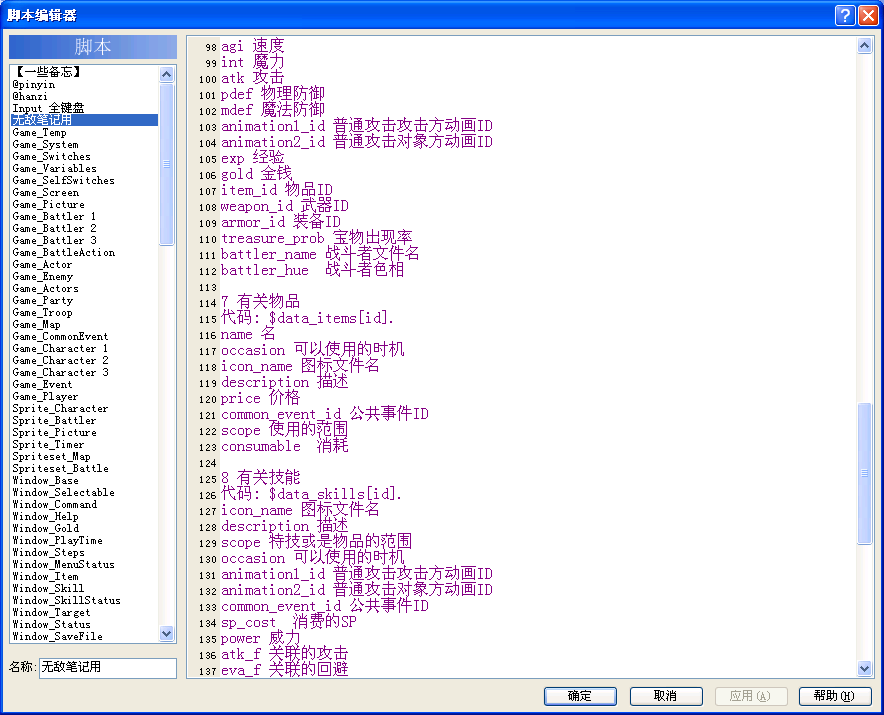Click the script list scroll-up arrow
The image size is (884, 715).
166,74
